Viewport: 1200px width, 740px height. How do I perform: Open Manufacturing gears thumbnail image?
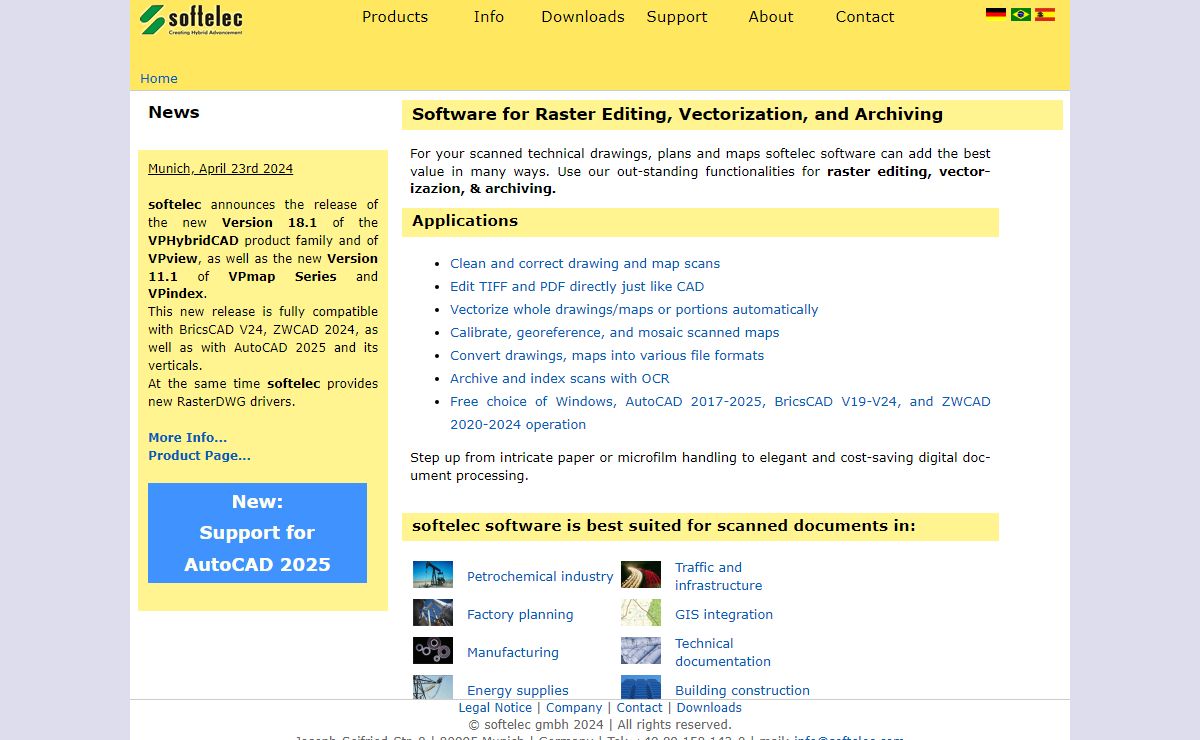433,651
